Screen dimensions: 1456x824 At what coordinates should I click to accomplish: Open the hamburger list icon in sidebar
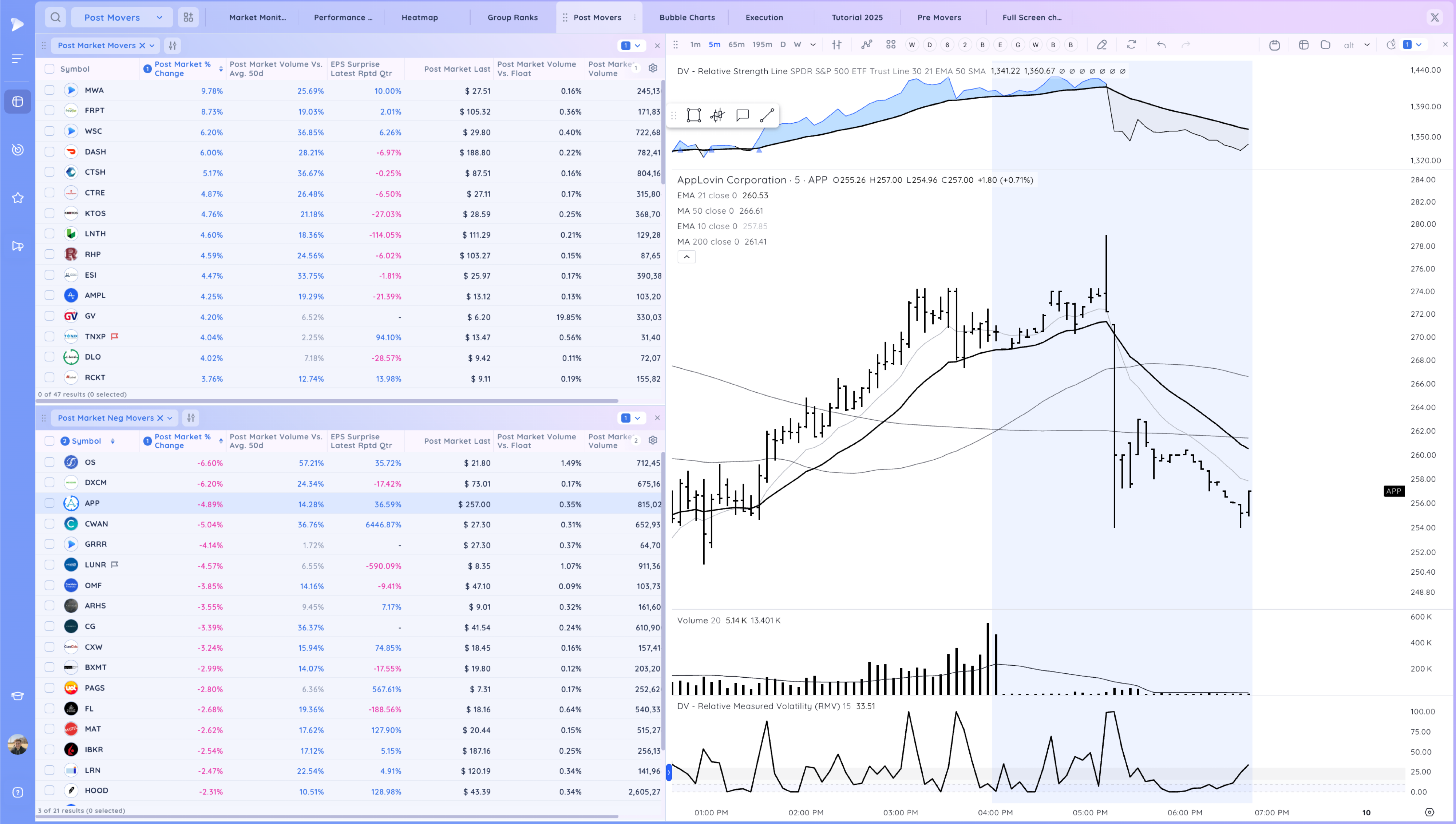[17, 58]
